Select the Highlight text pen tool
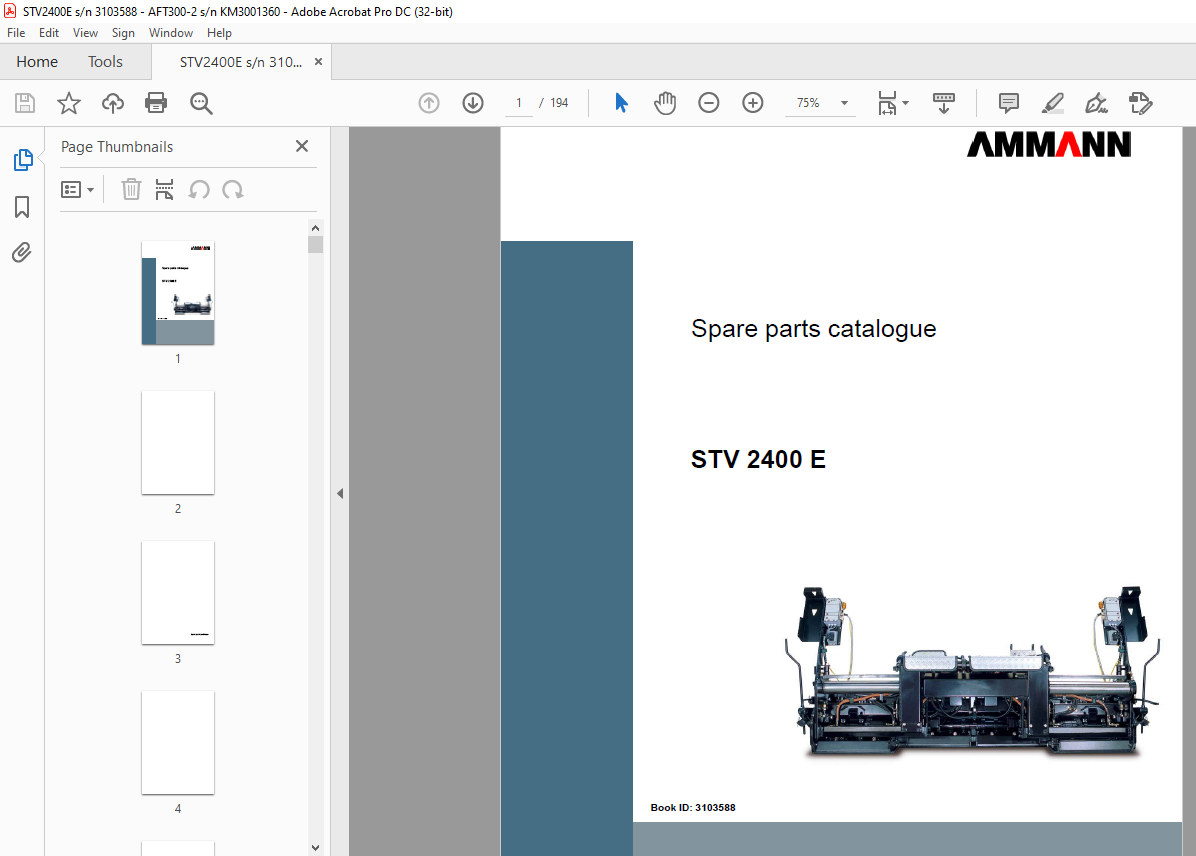1196x856 pixels. [1053, 103]
